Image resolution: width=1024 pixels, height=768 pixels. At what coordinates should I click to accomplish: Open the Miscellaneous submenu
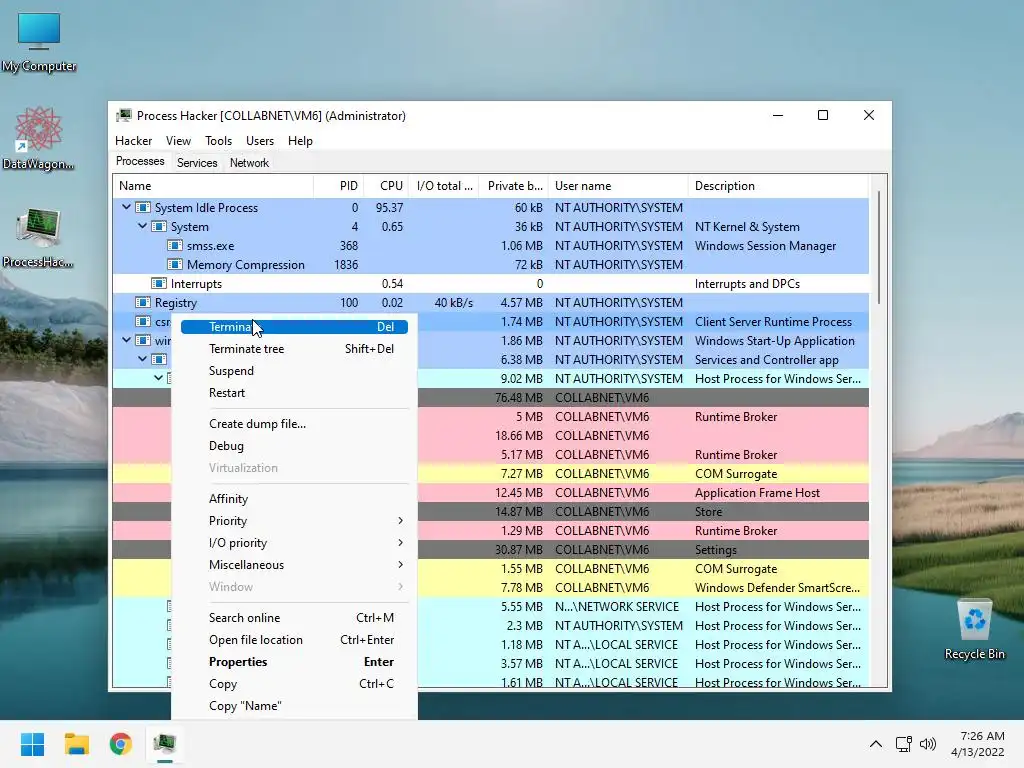(x=294, y=565)
